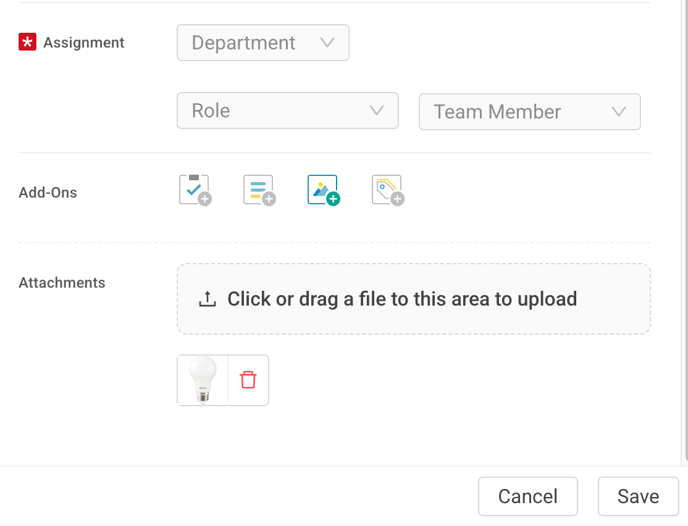Click the upload arrow icon
The image size is (688, 526).
pyautogui.click(x=207, y=299)
